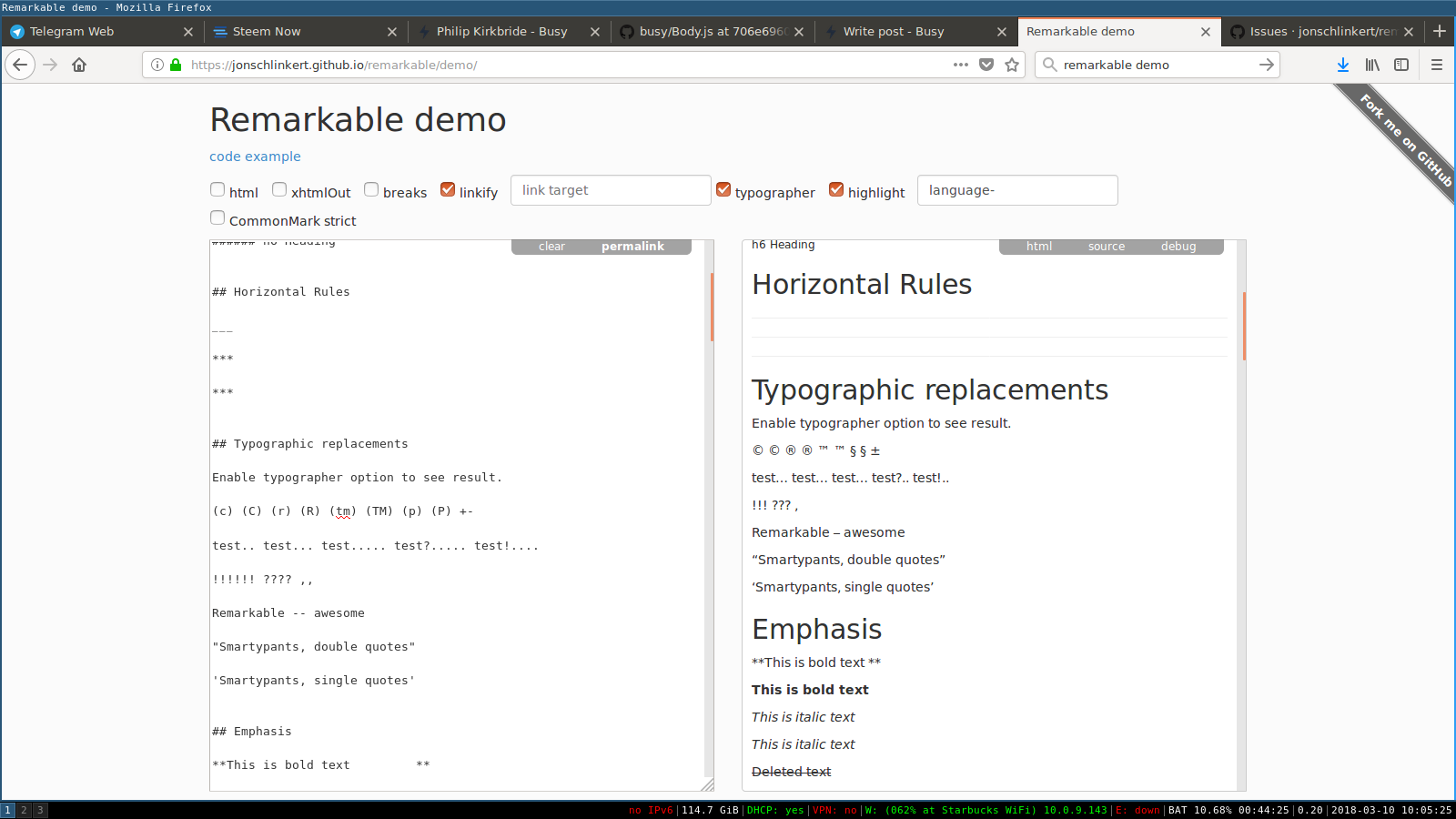Clear the markdown editor content
This screenshot has height=819, width=1456.
coord(551,246)
